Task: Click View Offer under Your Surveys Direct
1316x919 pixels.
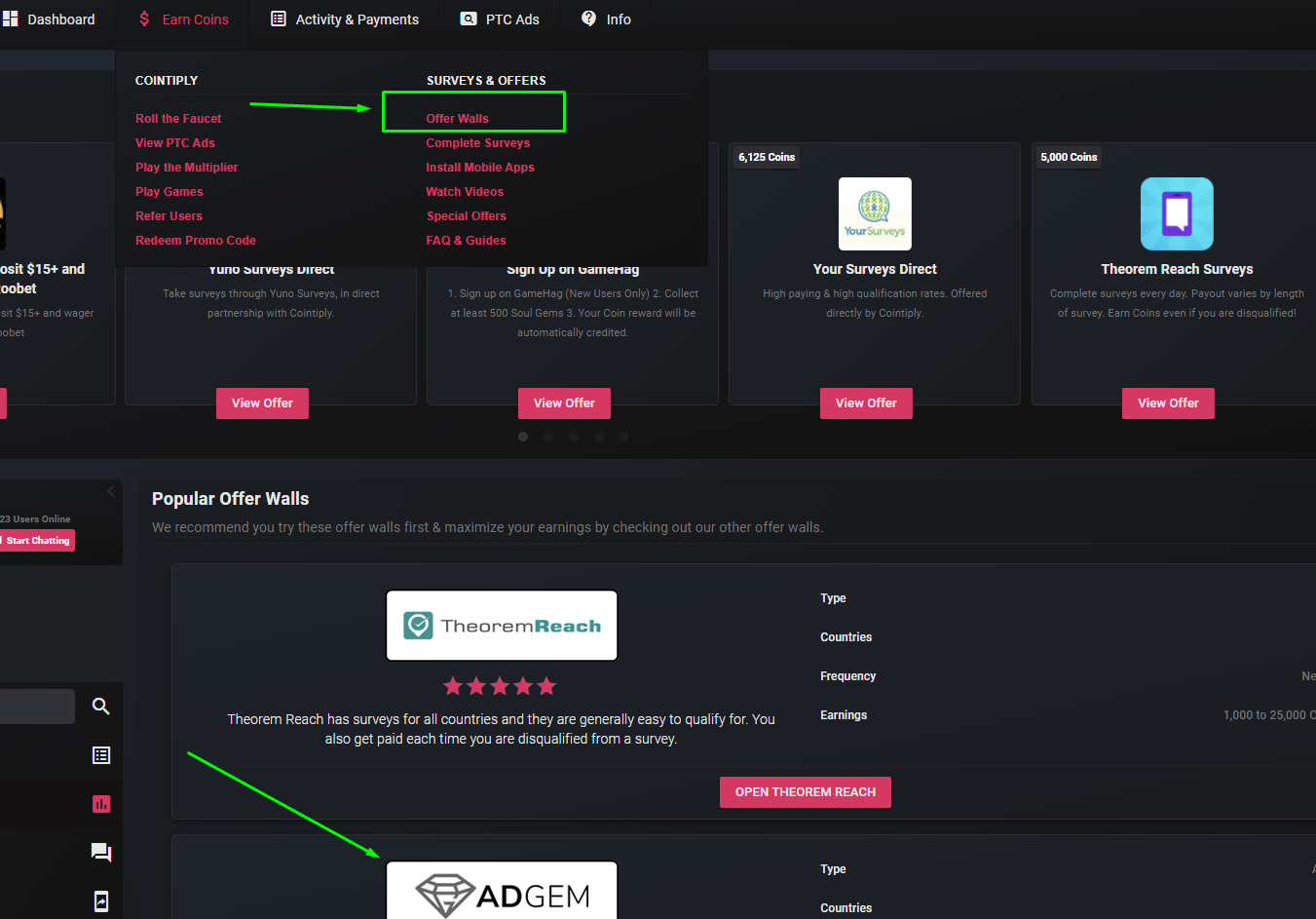Action: point(866,403)
